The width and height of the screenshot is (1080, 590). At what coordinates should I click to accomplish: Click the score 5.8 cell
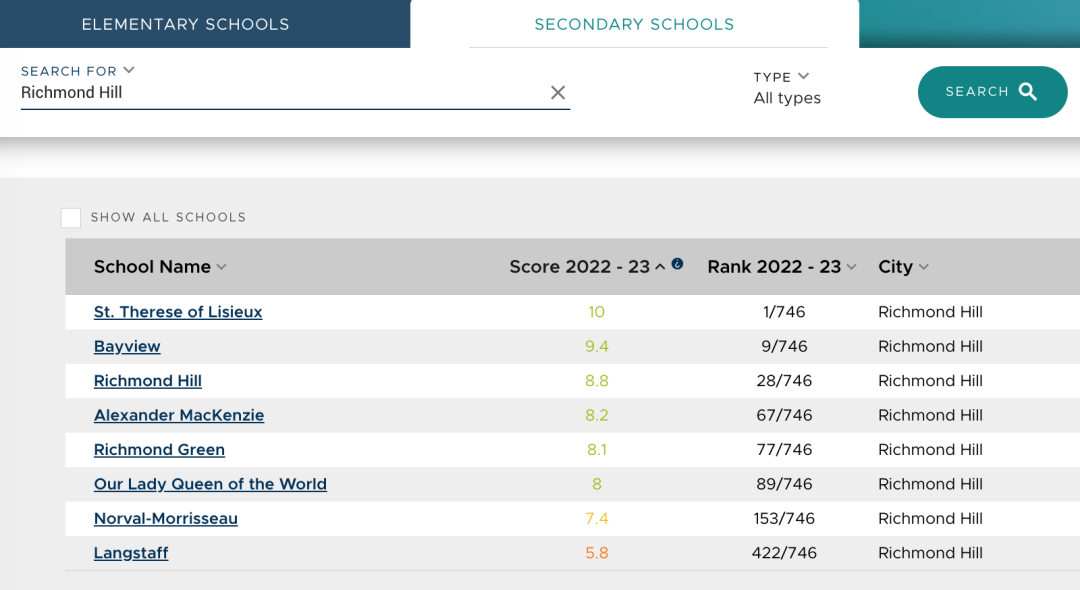point(596,553)
